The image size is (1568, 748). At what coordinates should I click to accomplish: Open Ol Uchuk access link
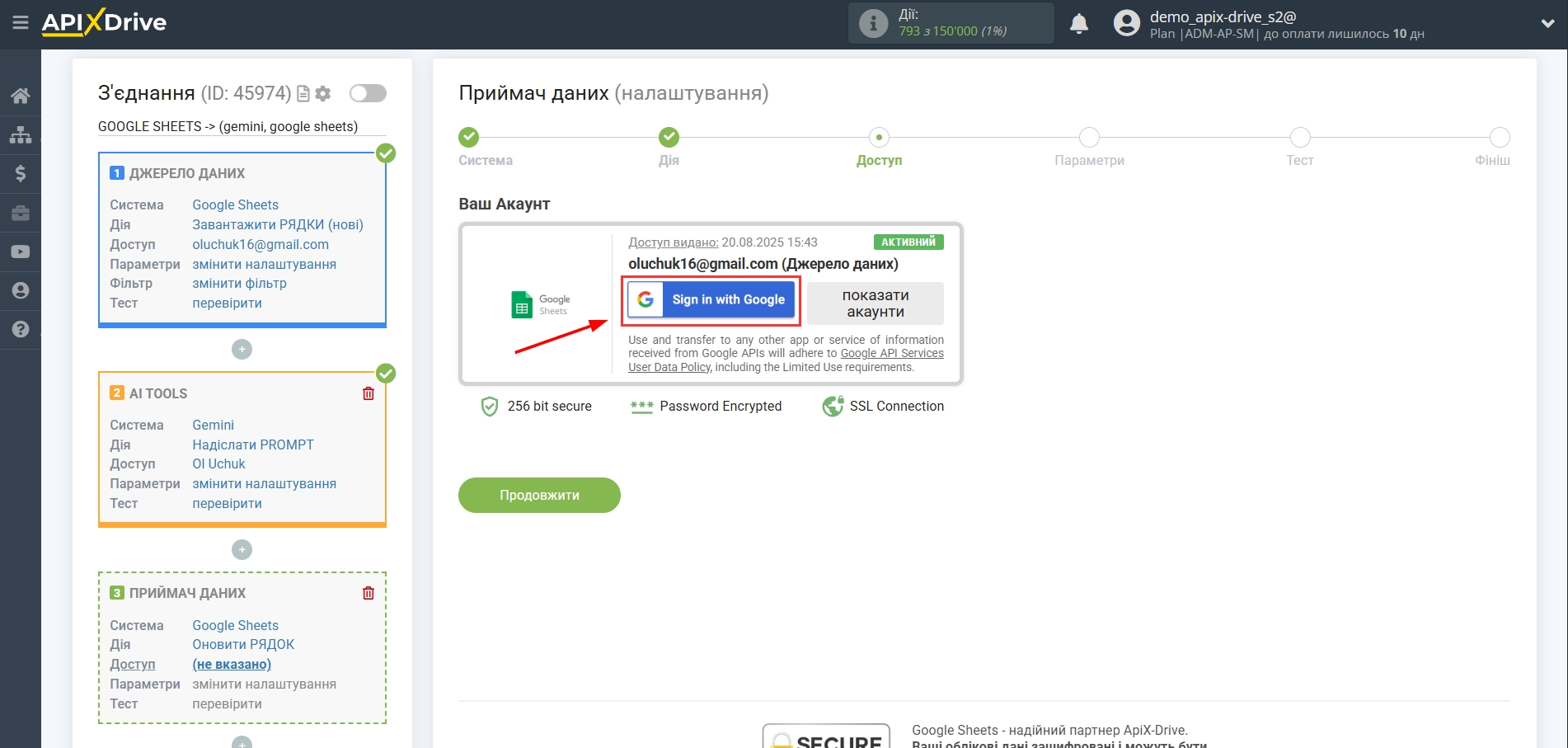tap(218, 463)
